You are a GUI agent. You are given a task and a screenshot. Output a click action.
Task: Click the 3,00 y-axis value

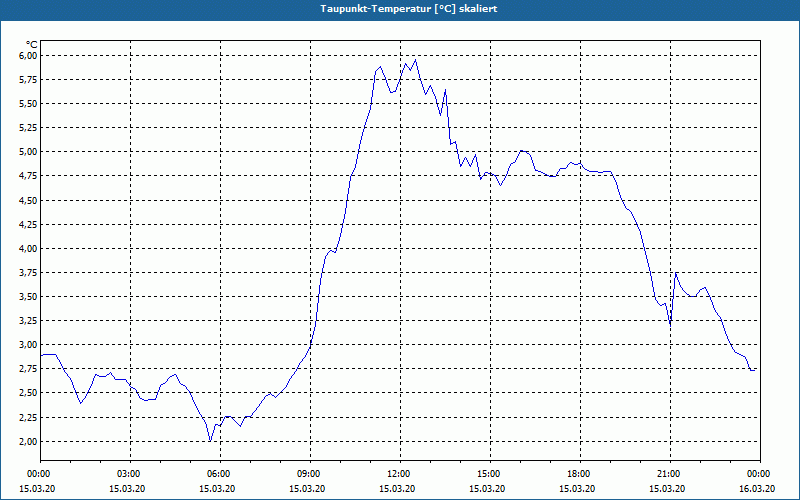[28, 345]
